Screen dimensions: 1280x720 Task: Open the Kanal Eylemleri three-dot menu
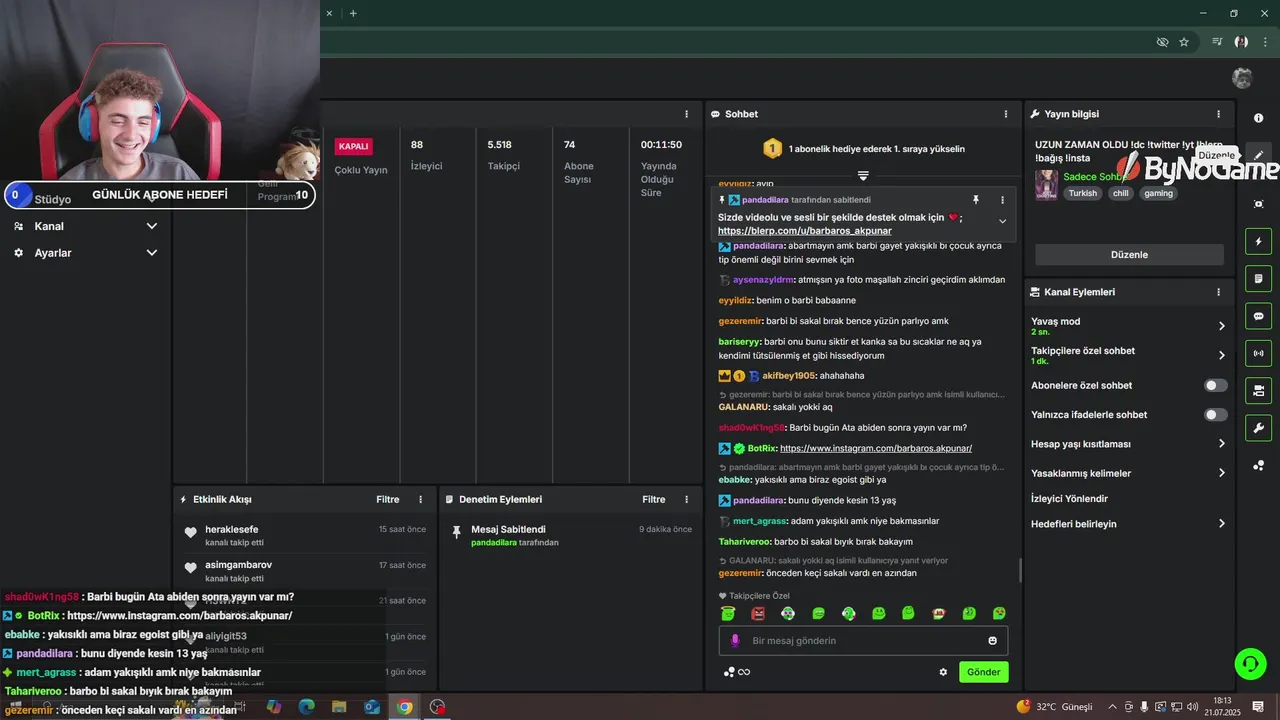pos(1218,292)
